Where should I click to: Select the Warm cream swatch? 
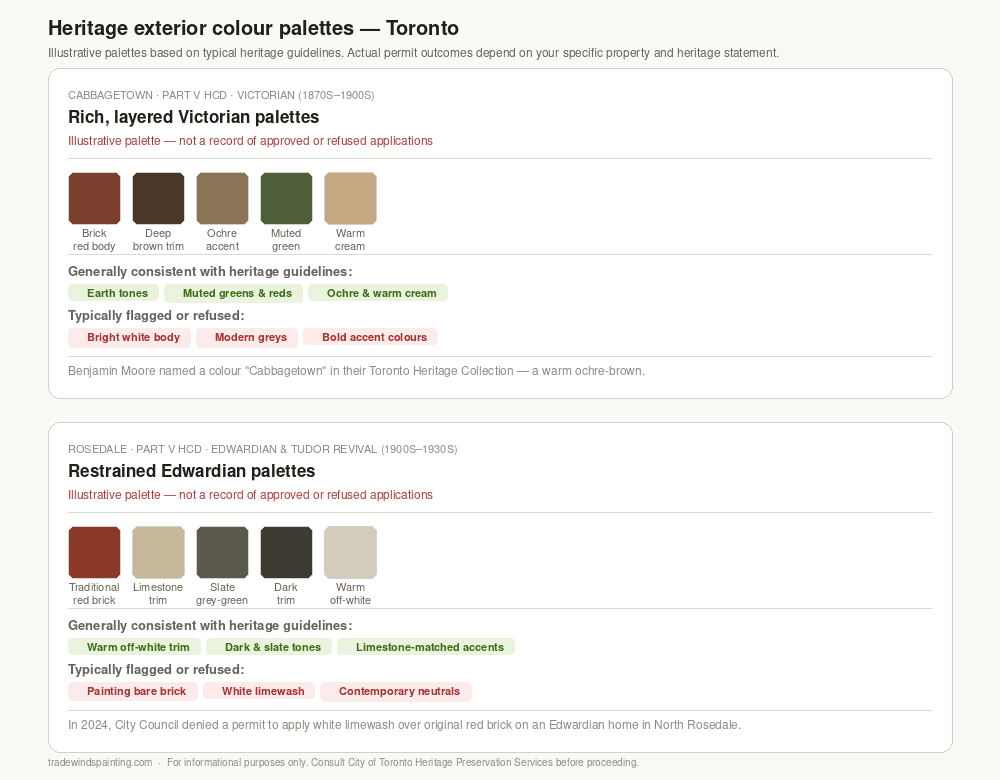[x=350, y=198]
